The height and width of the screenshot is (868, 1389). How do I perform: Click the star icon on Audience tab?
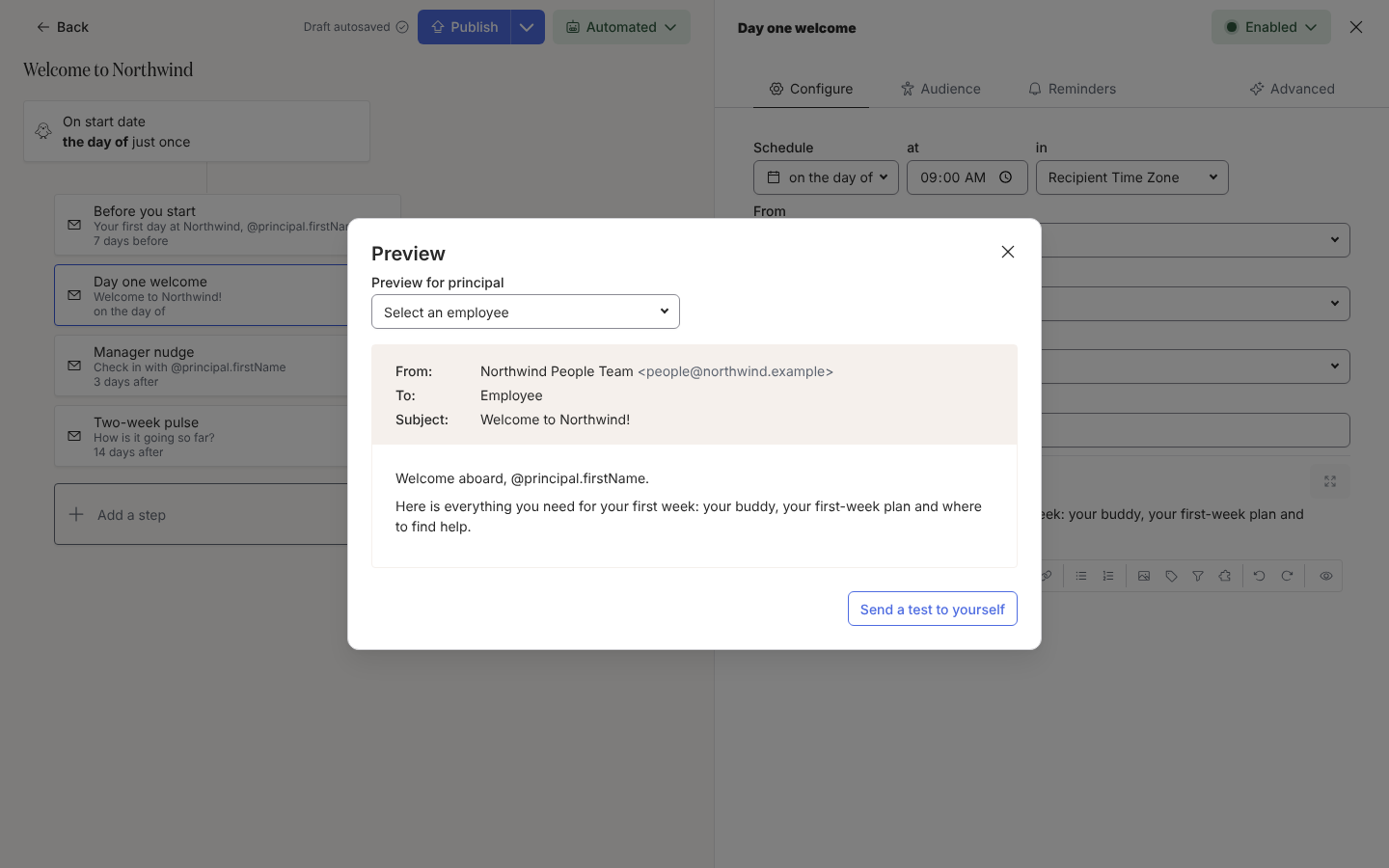[908, 89]
